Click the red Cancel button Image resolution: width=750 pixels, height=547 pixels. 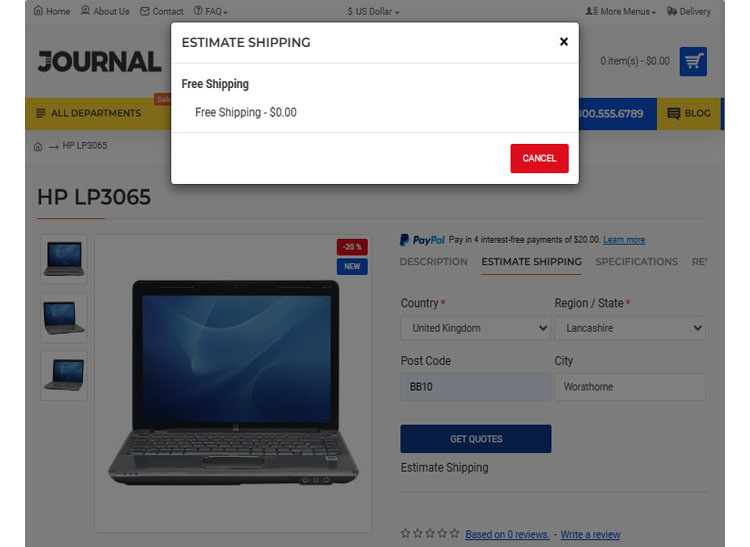pyautogui.click(x=539, y=158)
